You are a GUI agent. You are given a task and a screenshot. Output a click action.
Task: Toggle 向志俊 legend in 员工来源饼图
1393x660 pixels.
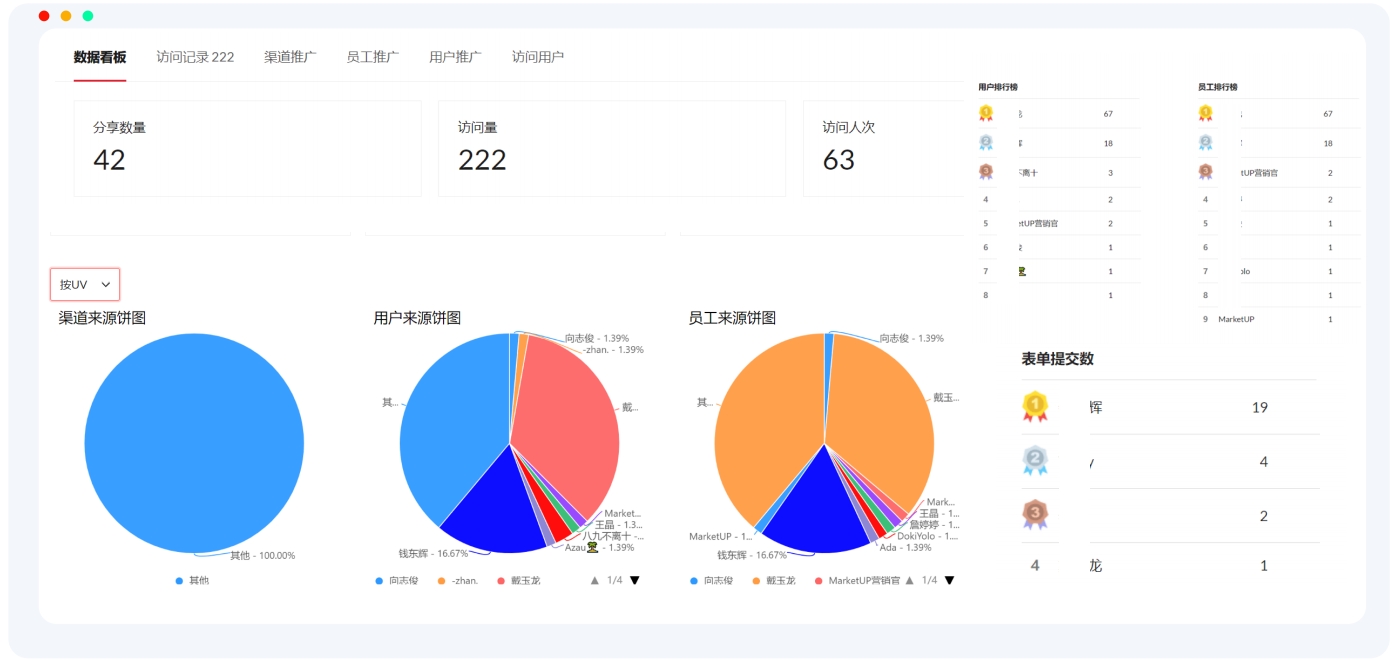[x=712, y=580]
